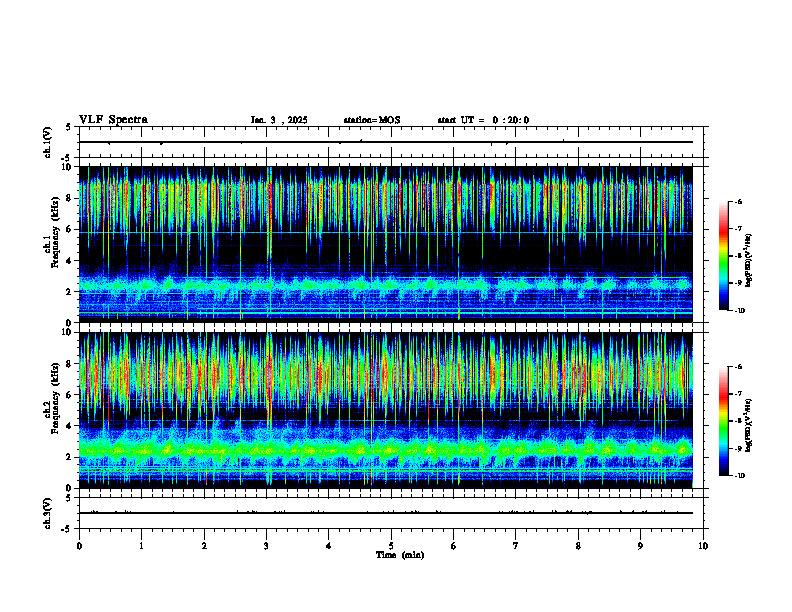This screenshot has height=612, width=792.
Task: Click the "-6" value on ch.1 color bar
Action: pos(738,202)
